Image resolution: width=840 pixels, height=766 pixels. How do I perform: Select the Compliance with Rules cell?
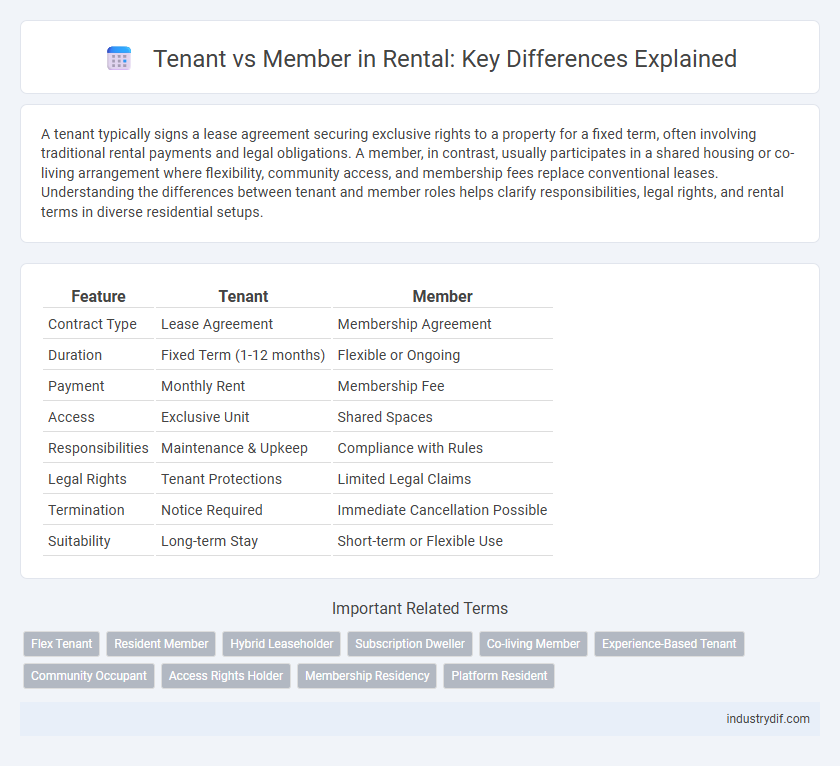click(x=410, y=448)
